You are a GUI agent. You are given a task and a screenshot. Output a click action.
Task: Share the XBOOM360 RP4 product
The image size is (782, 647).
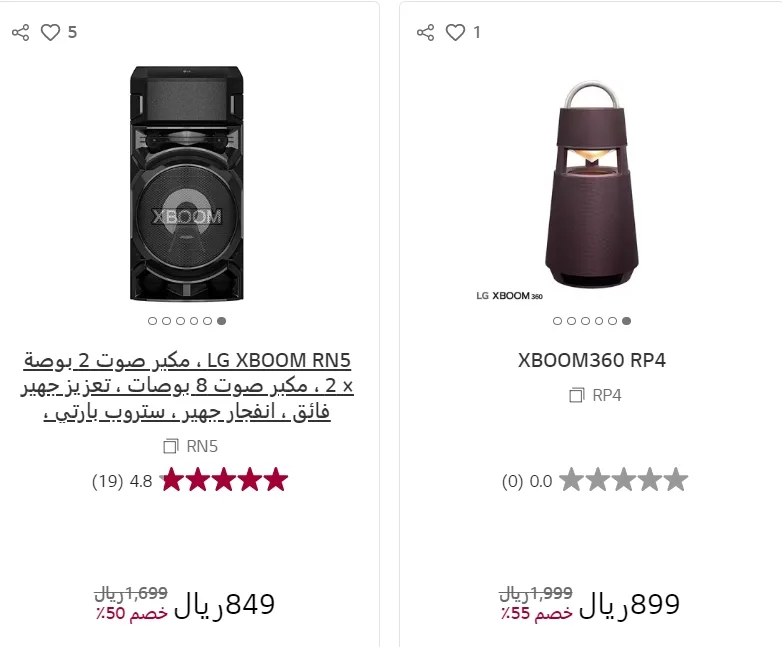[x=426, y=32]
